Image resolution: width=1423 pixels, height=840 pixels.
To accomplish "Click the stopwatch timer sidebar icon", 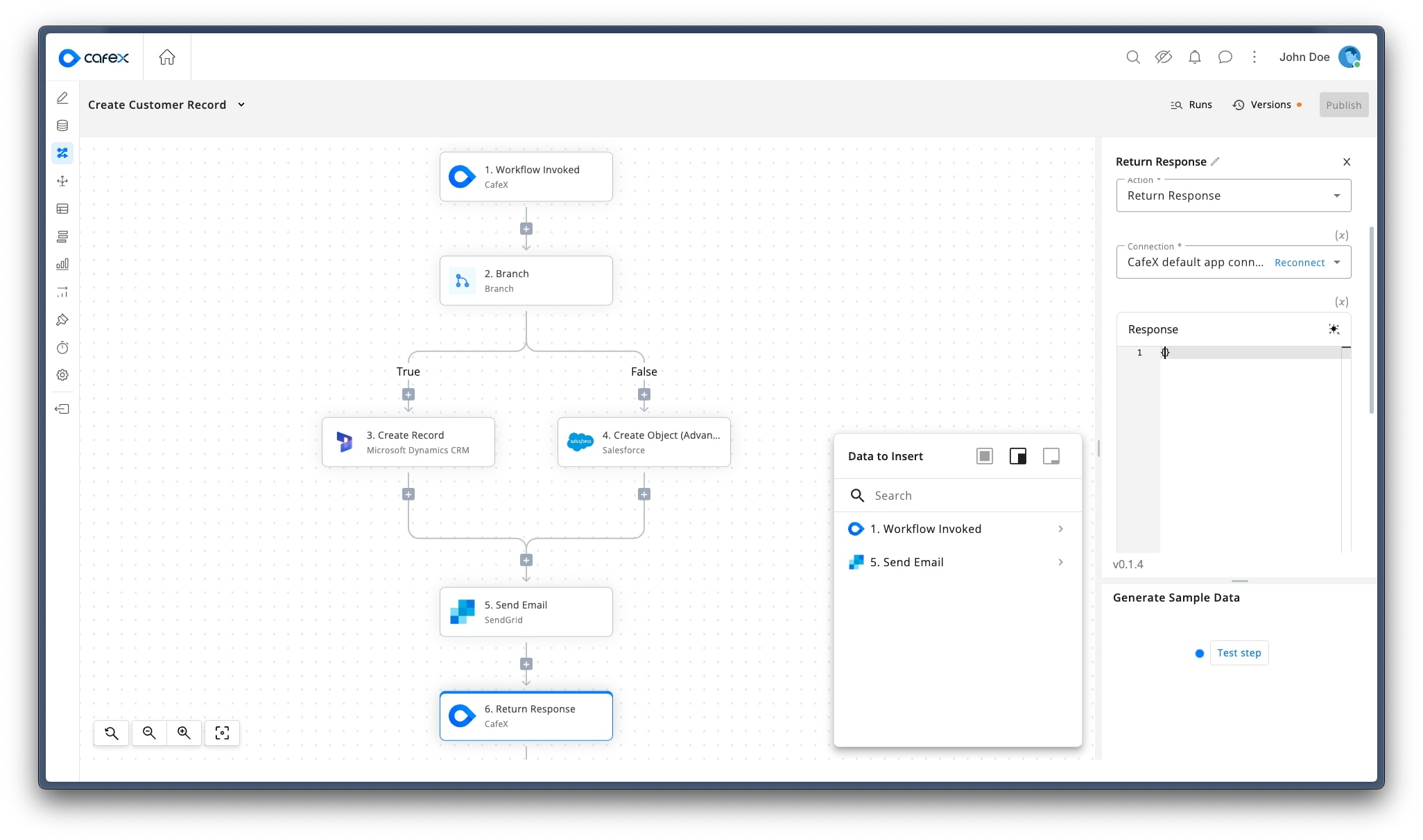I will pyautogui.click(x=62, y=347).
